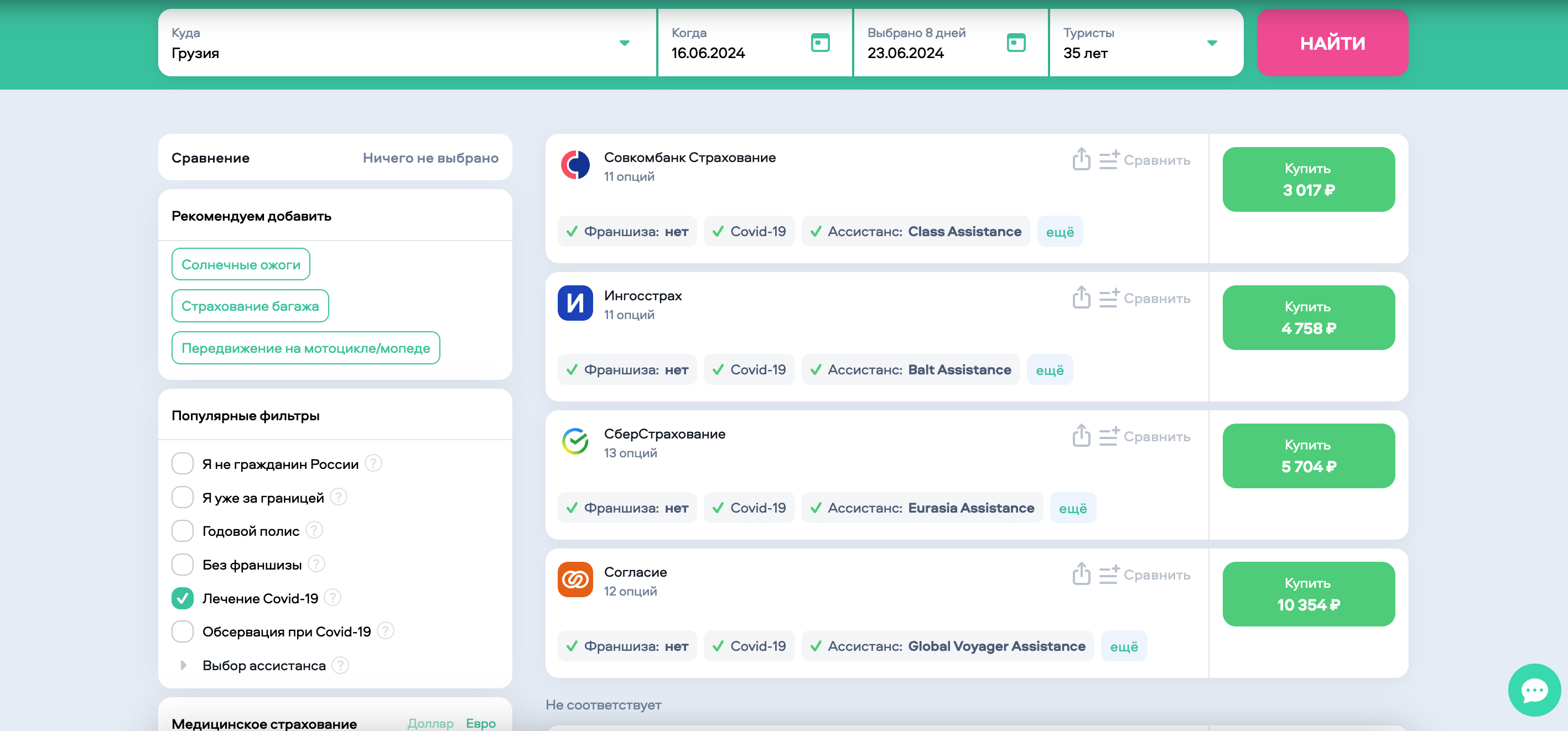Click share icon for СберСтрахование offer
This screenshot has height=731, width=1568.
(x=1081, y=435)
